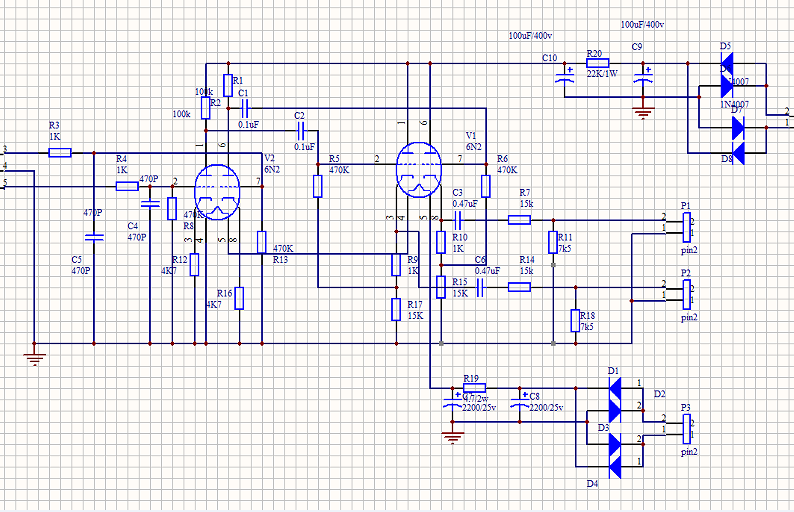This screenshot has width=794, height=512.
Task: Select the P3 pin2 connector
Action: point(687,428)
